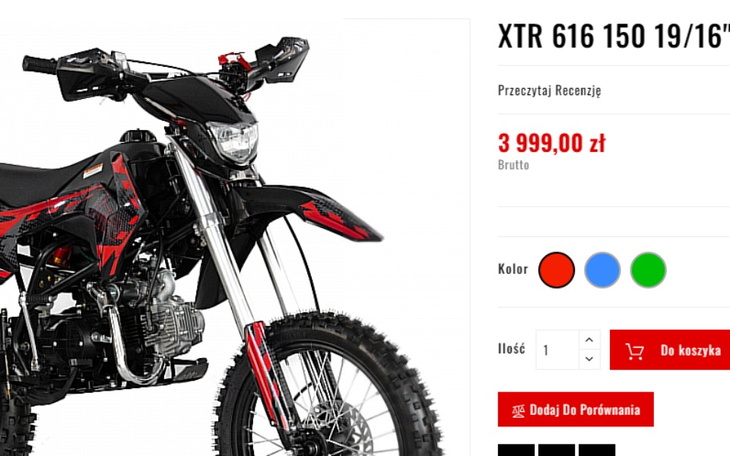Screen dimensions: 730x456
Task: Click the first black square share button
Action: 516,450
